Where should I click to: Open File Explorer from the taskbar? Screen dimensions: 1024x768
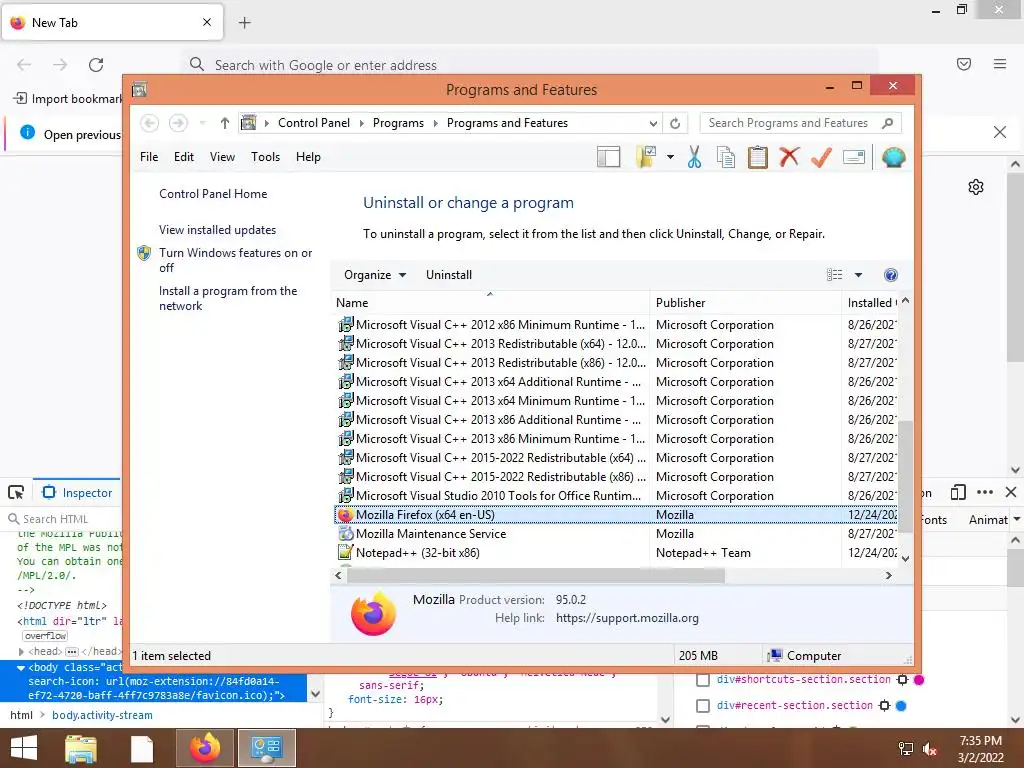click(81, 748)
